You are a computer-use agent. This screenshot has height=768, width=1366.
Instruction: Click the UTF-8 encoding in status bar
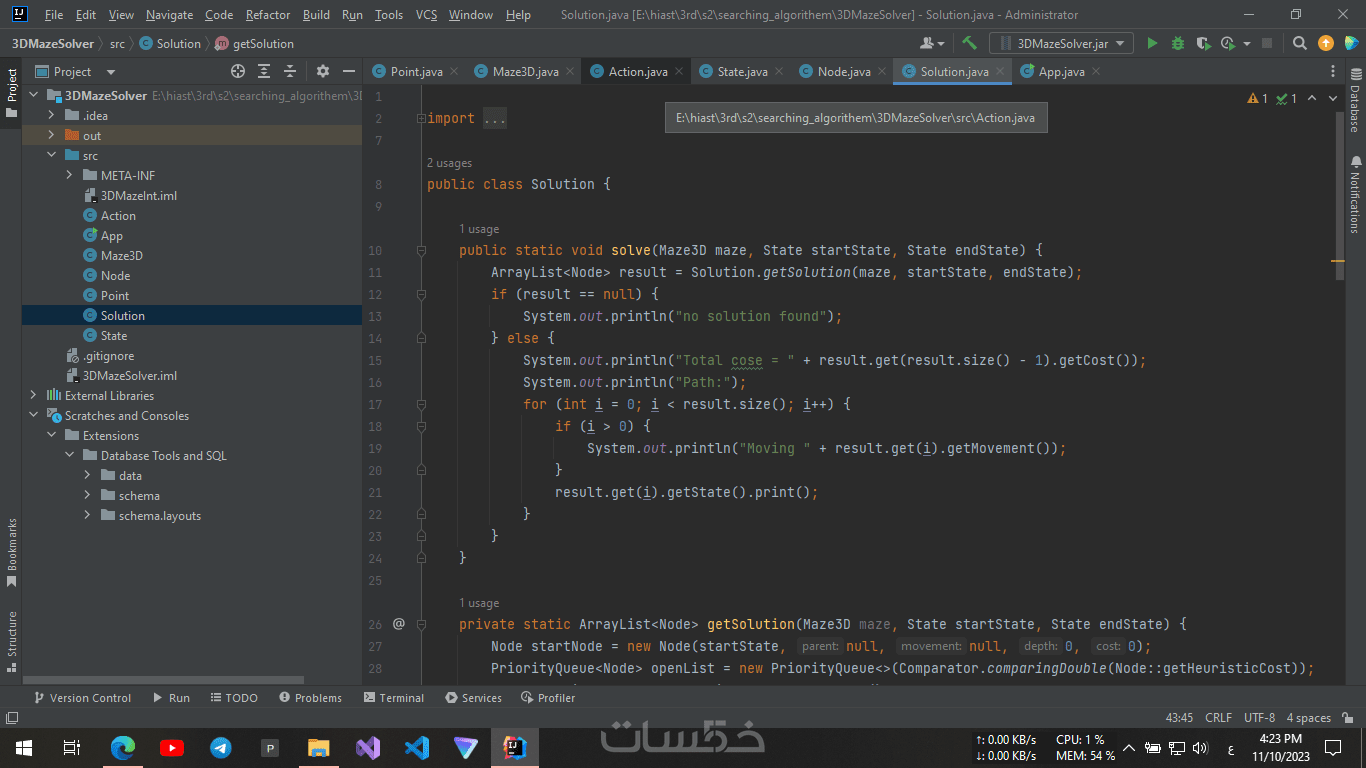pyautogui.click(x=1259, y=718)
